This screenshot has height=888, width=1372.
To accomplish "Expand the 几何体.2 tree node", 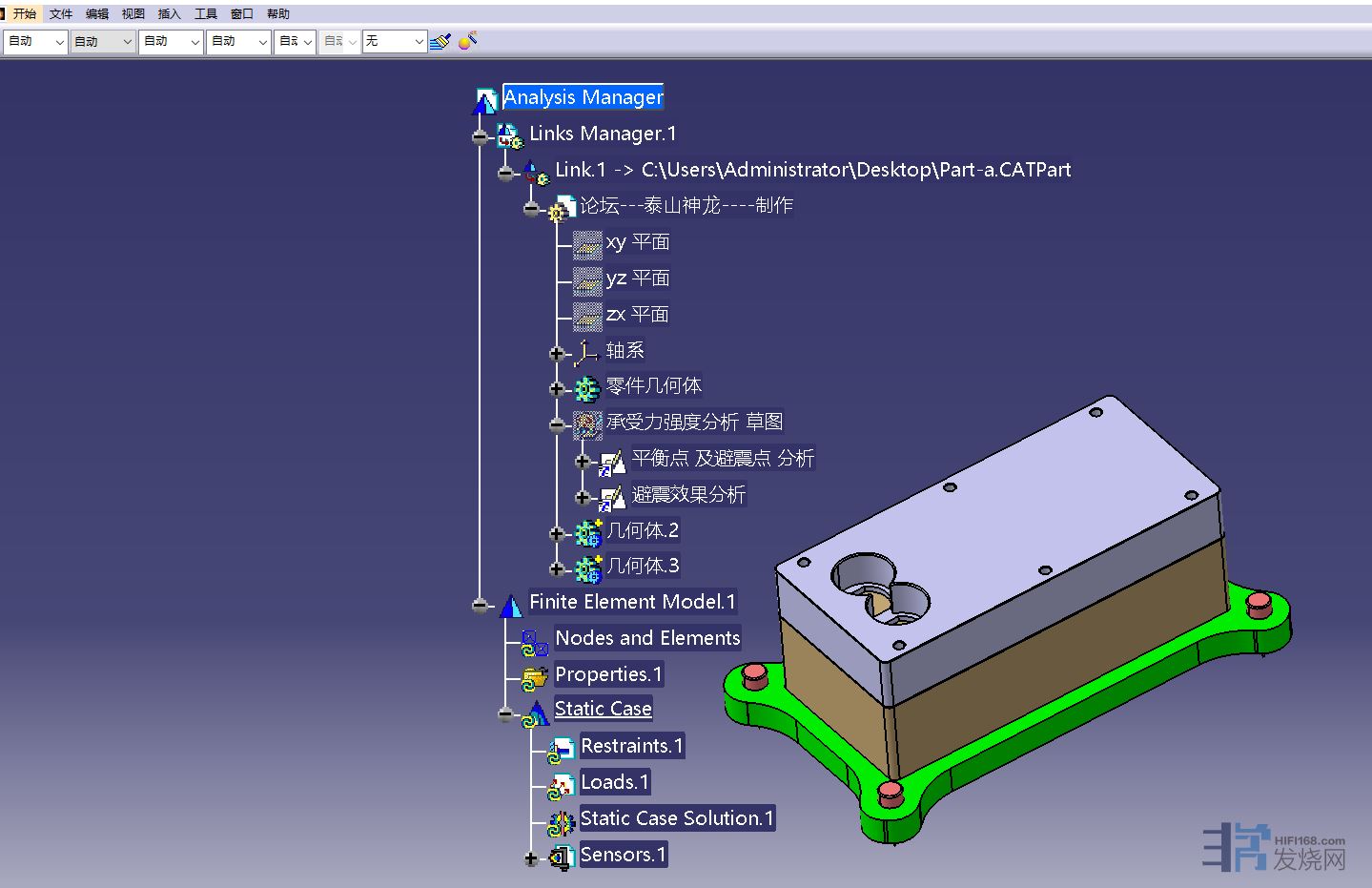I will [558, 534].
